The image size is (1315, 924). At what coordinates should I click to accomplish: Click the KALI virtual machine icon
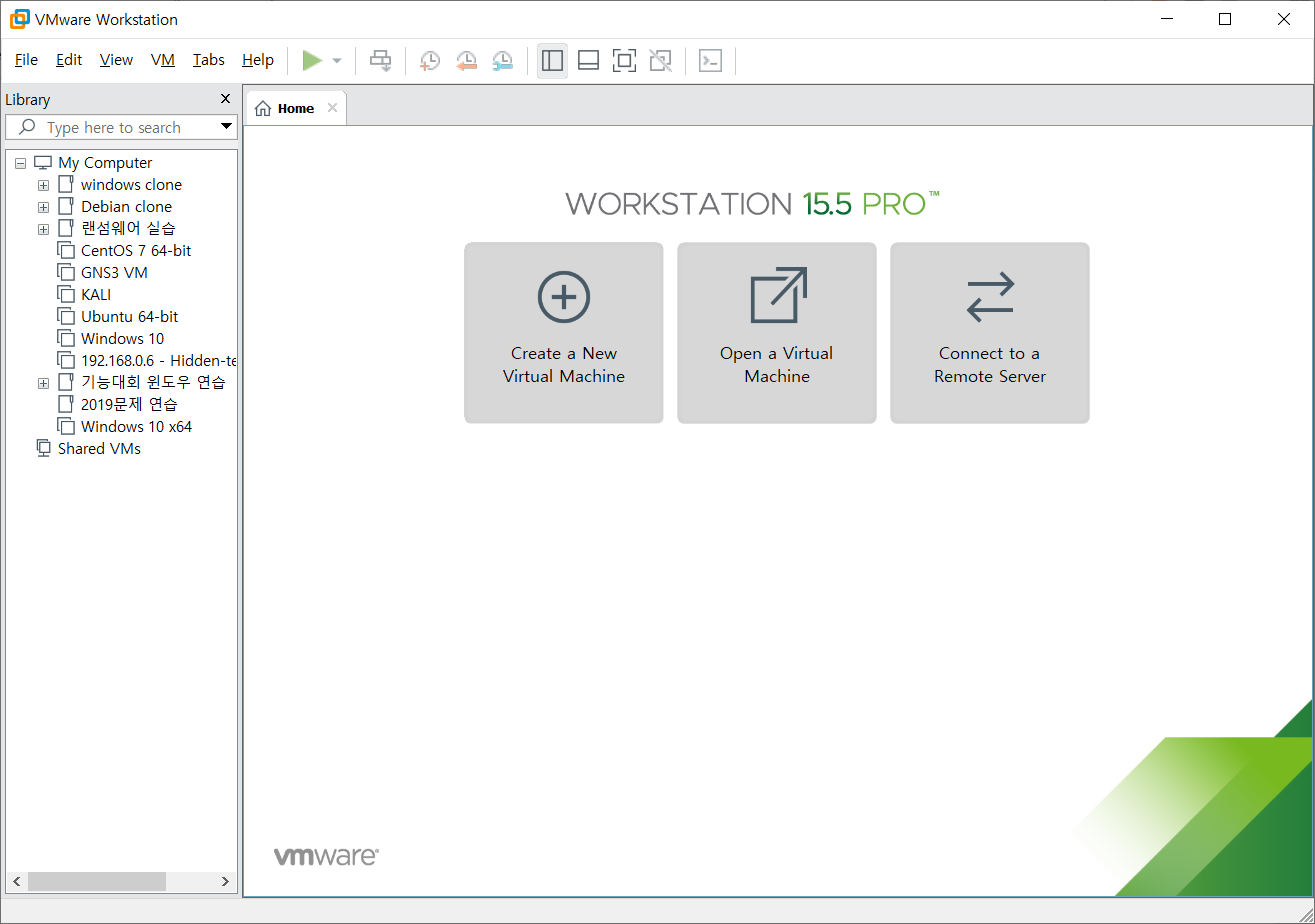coord(66,295)
